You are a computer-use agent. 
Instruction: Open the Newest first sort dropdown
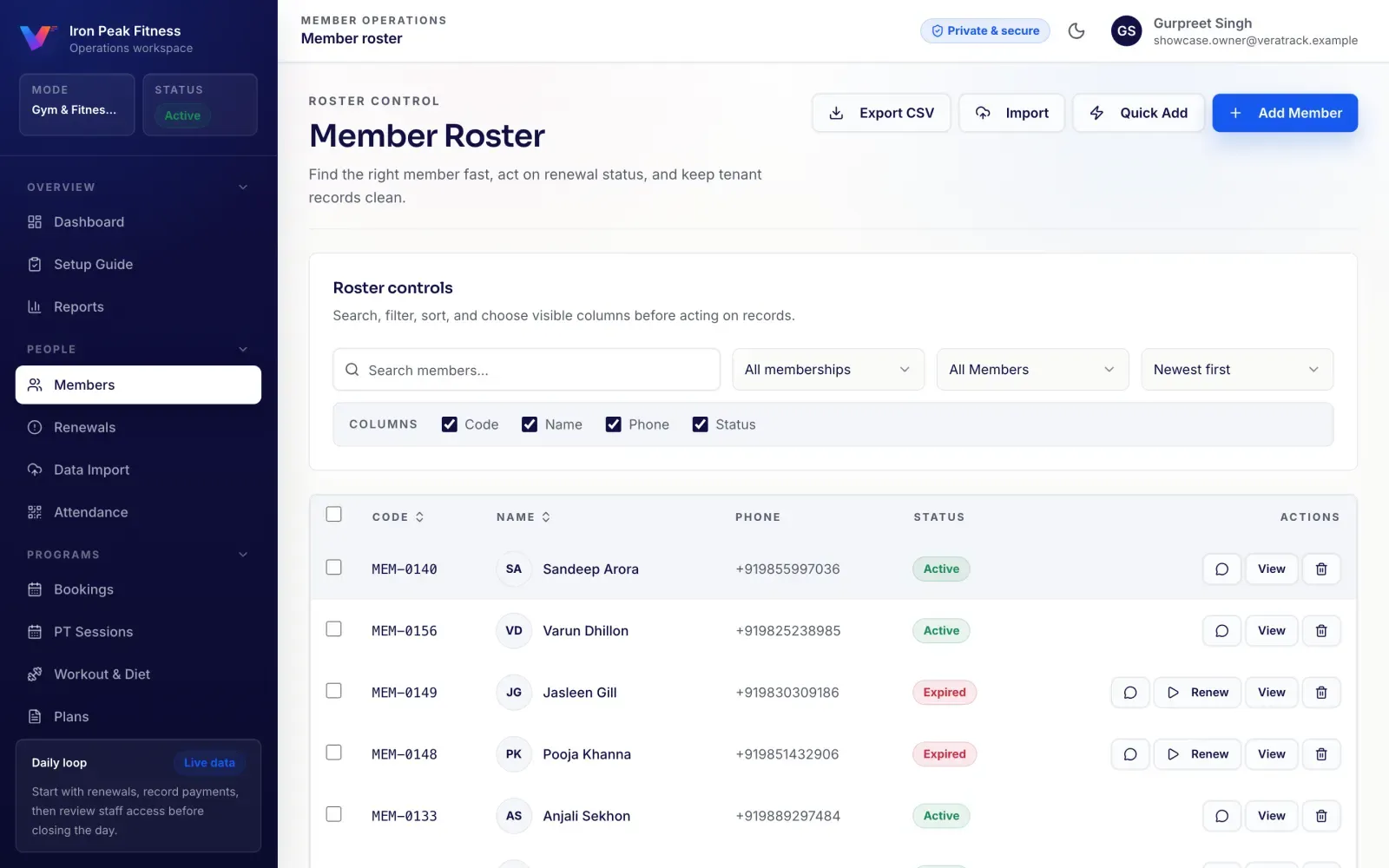click(1237, 370)
